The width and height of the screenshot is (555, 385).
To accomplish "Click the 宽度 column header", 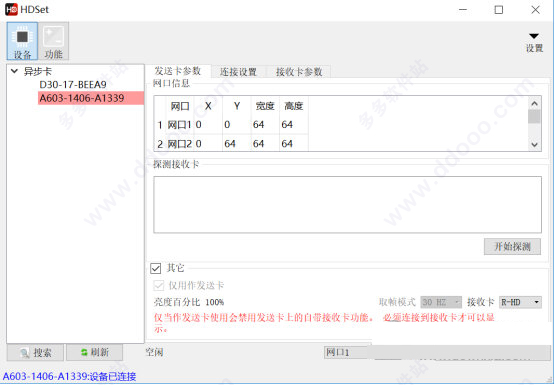I will [265, 106].
